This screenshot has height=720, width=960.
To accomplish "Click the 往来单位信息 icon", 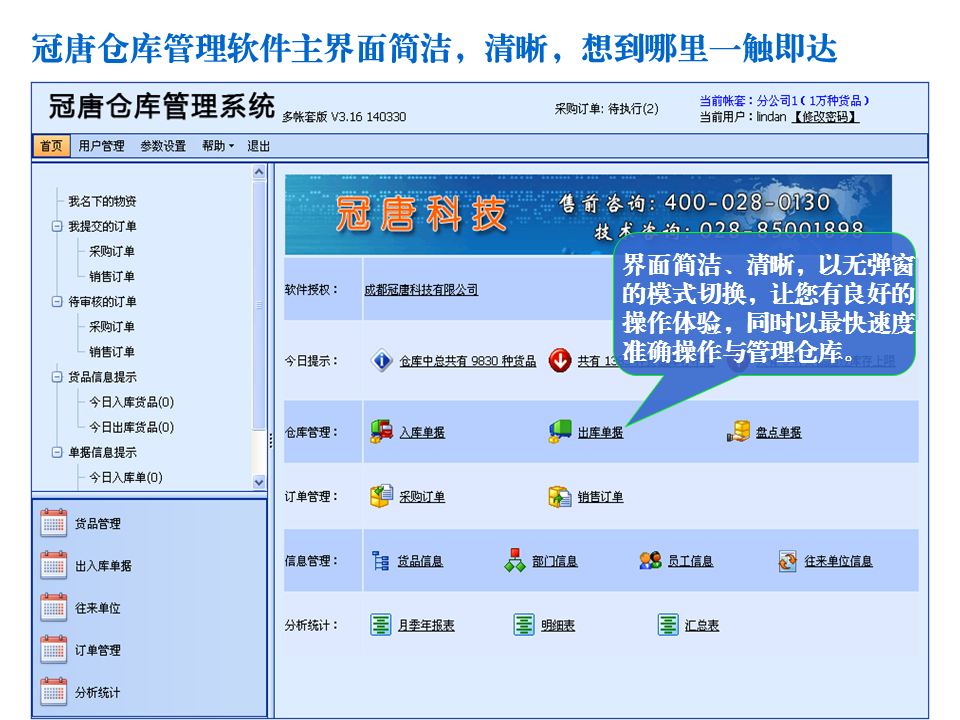I will click(x=787, y=560).
